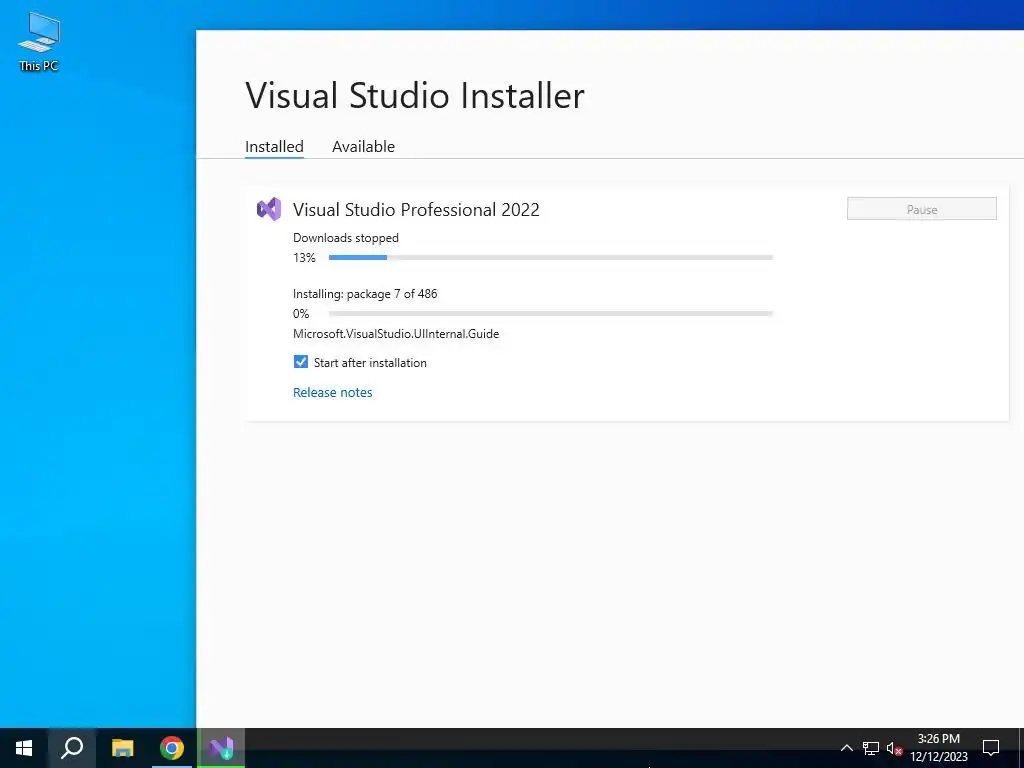Open the notification center icon
The width and height of the screenshot is (1024, 768).
click(x=991, y=748)
